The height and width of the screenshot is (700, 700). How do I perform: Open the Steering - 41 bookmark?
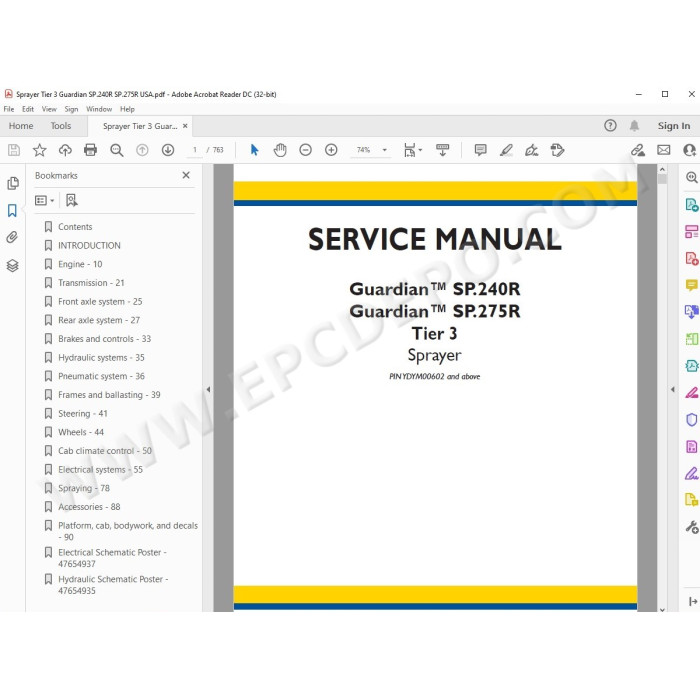pos(83,413)
